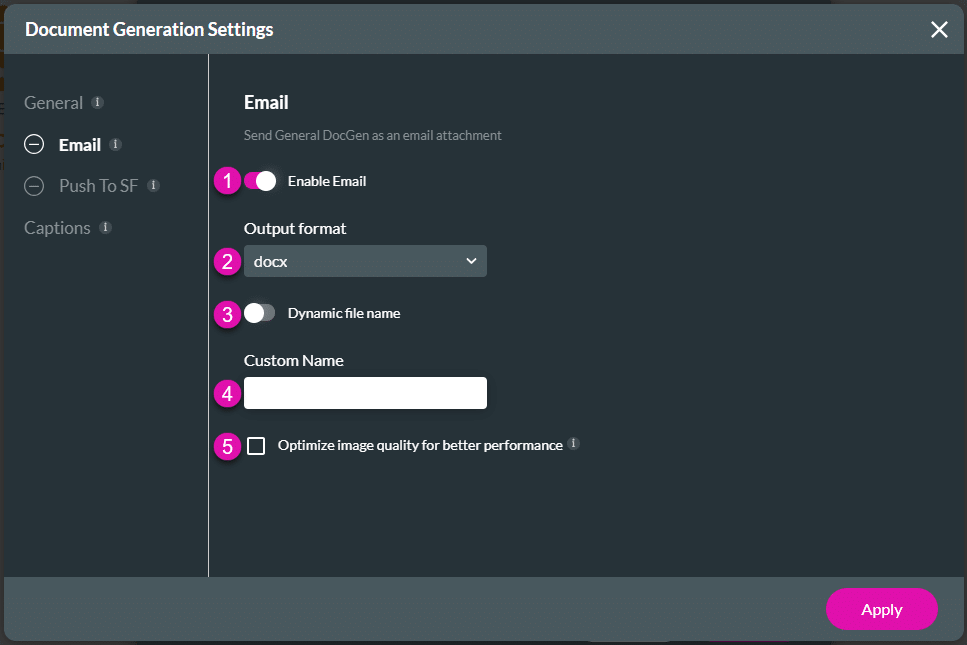Click Apply to save settings

881,608
